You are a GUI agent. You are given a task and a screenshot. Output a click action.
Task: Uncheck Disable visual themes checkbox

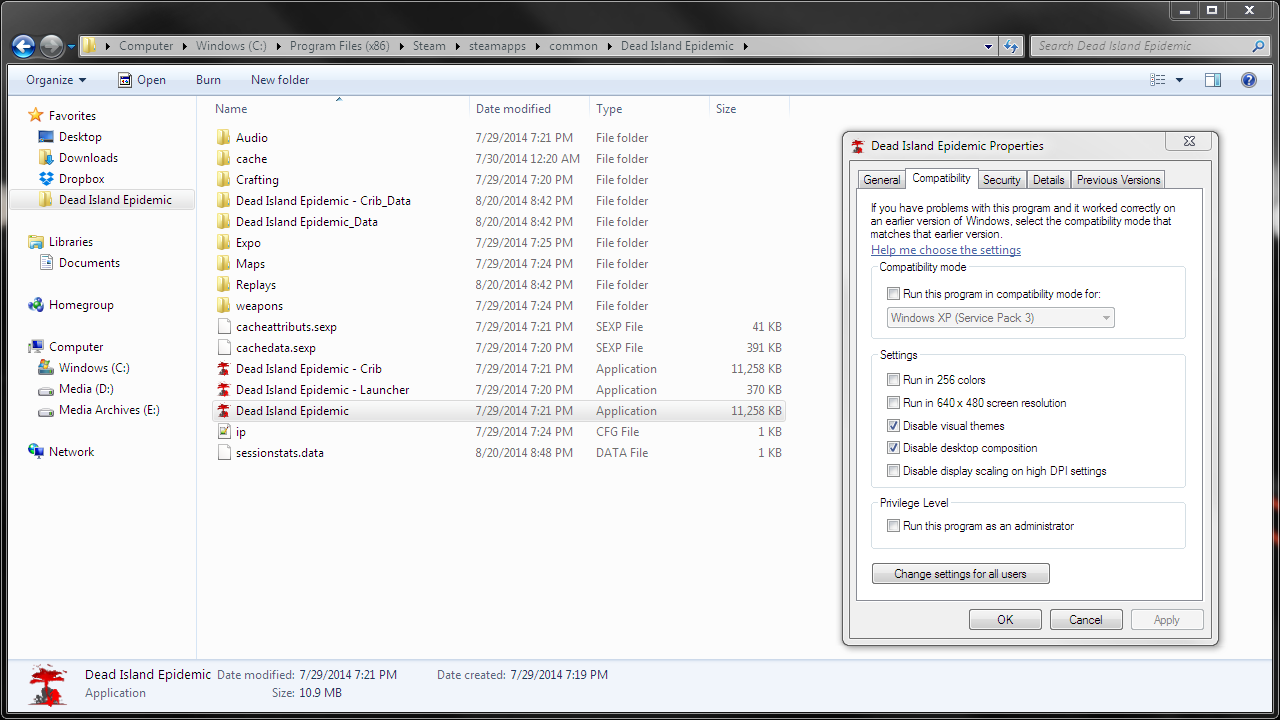pyautogui.click(x=894, y=426)
